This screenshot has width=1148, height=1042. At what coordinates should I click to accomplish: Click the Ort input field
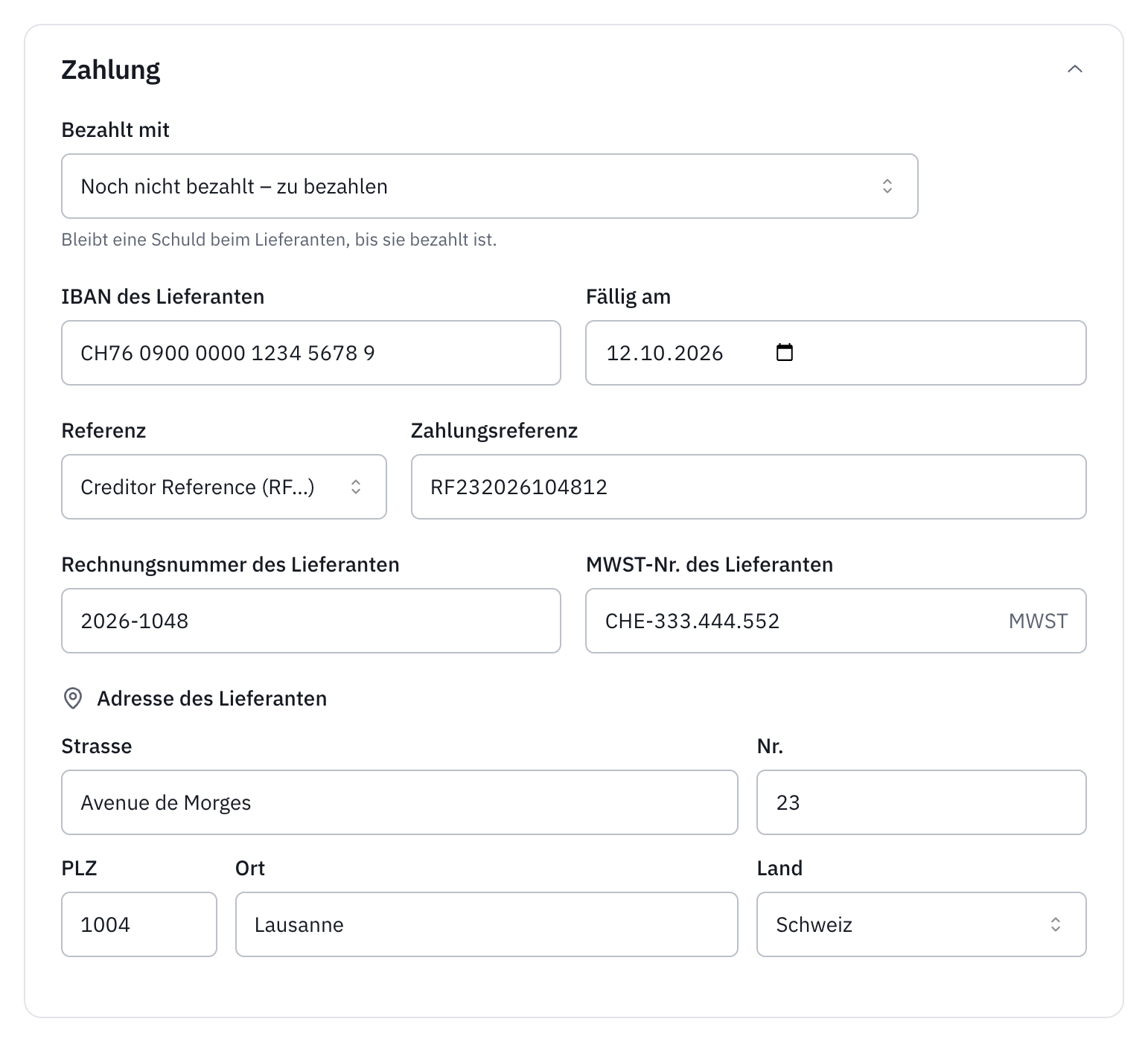click(x=487, y=924)
